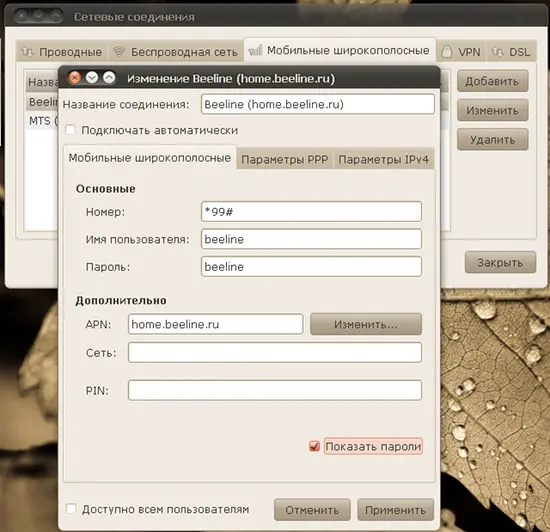Click Удалить button in Сетевые соединения
The width and height of the screenshot is (550, 532).
[492, 140]
